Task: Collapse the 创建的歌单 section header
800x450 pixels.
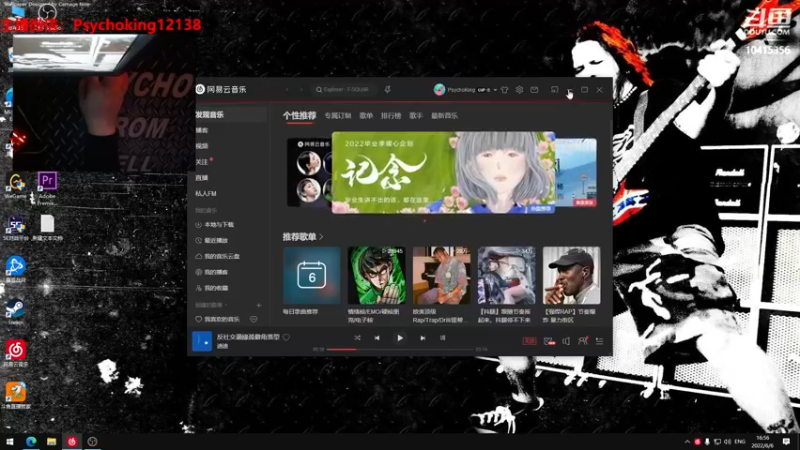Action: [211, 305]
